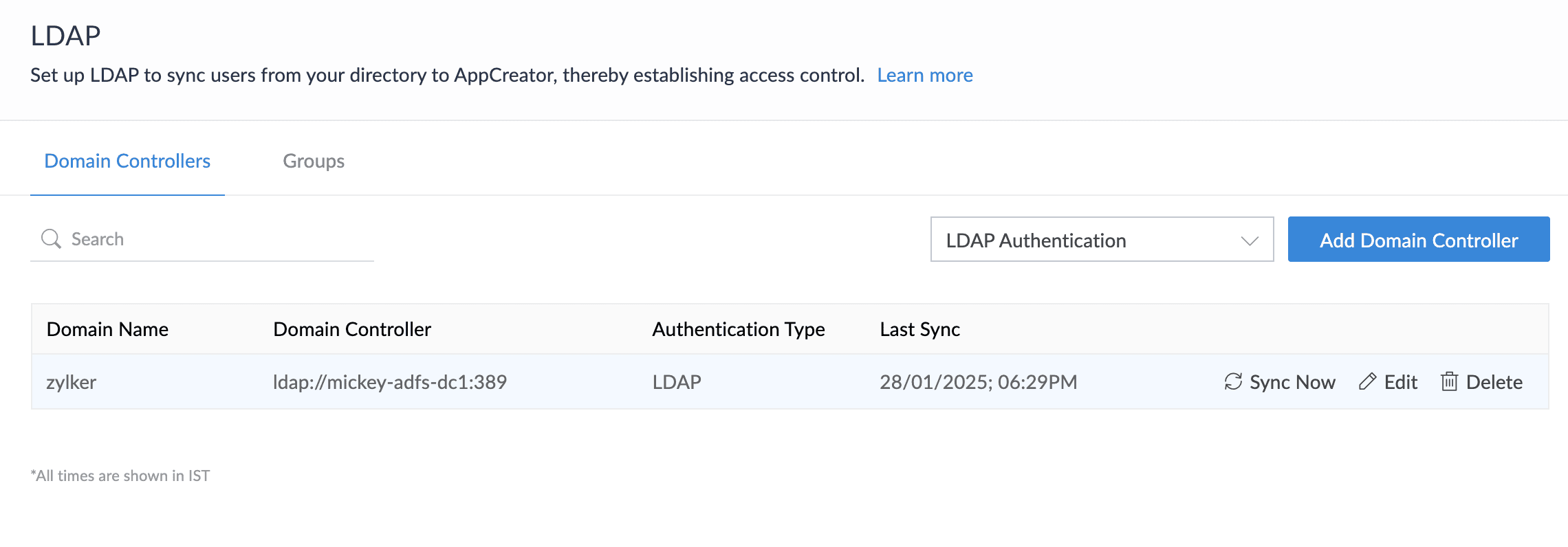The image size is (1568, 547).
Task: Switch to the Groups tab
Action: tap(314, 161)
